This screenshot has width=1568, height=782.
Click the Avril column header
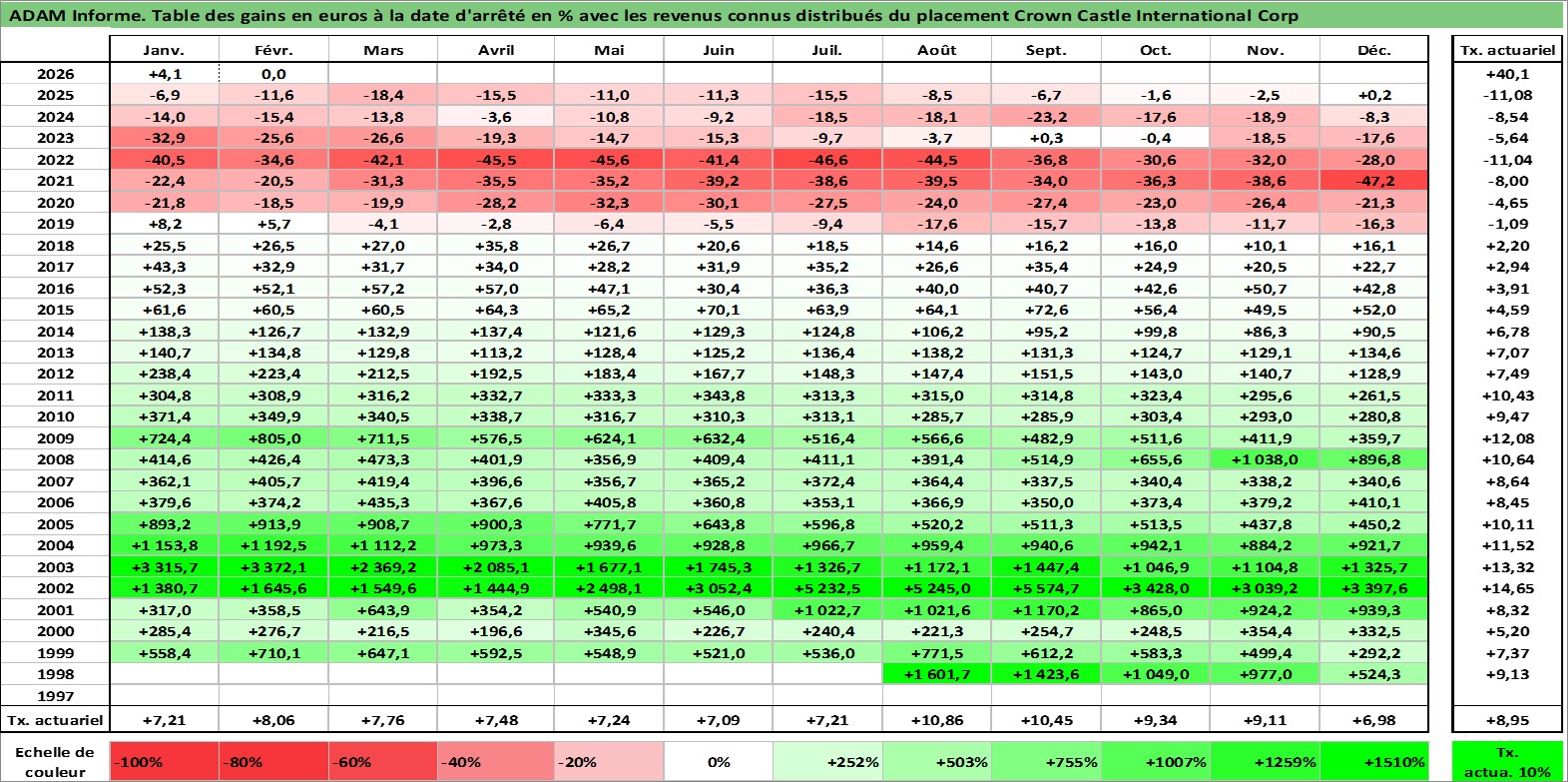[496, 50]
